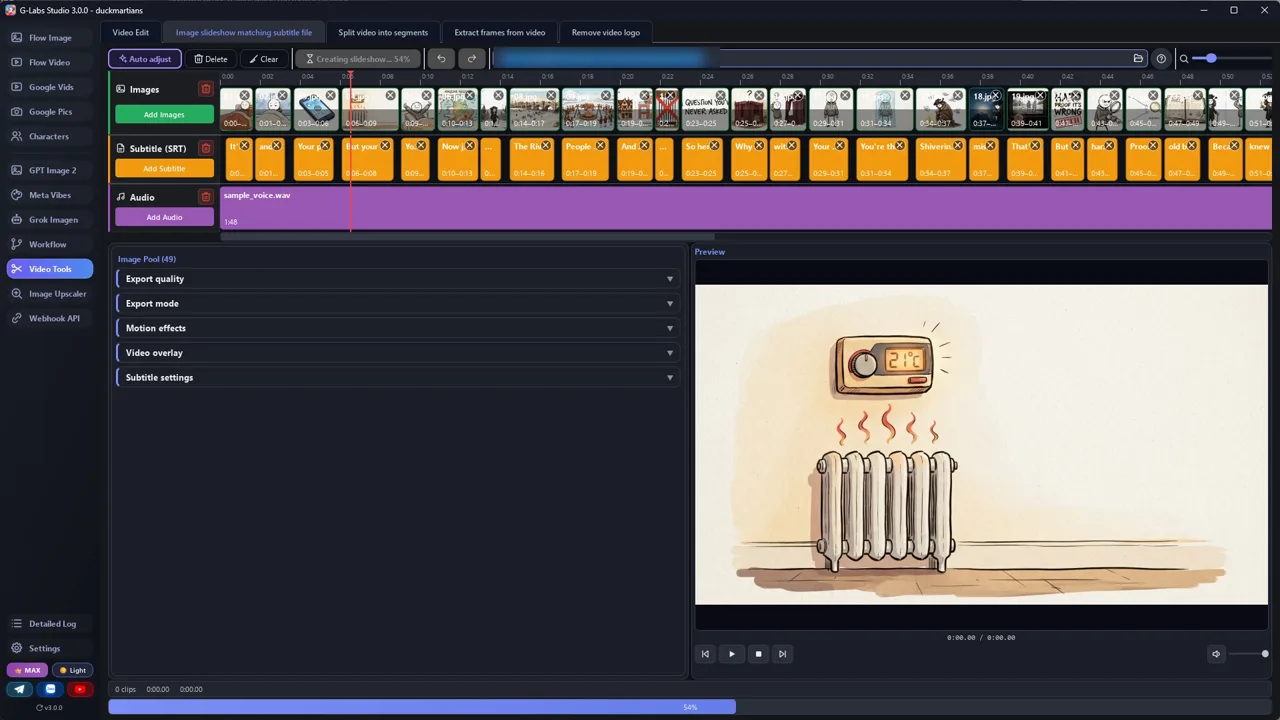Open the Settings page

click(x=50, y=648)
